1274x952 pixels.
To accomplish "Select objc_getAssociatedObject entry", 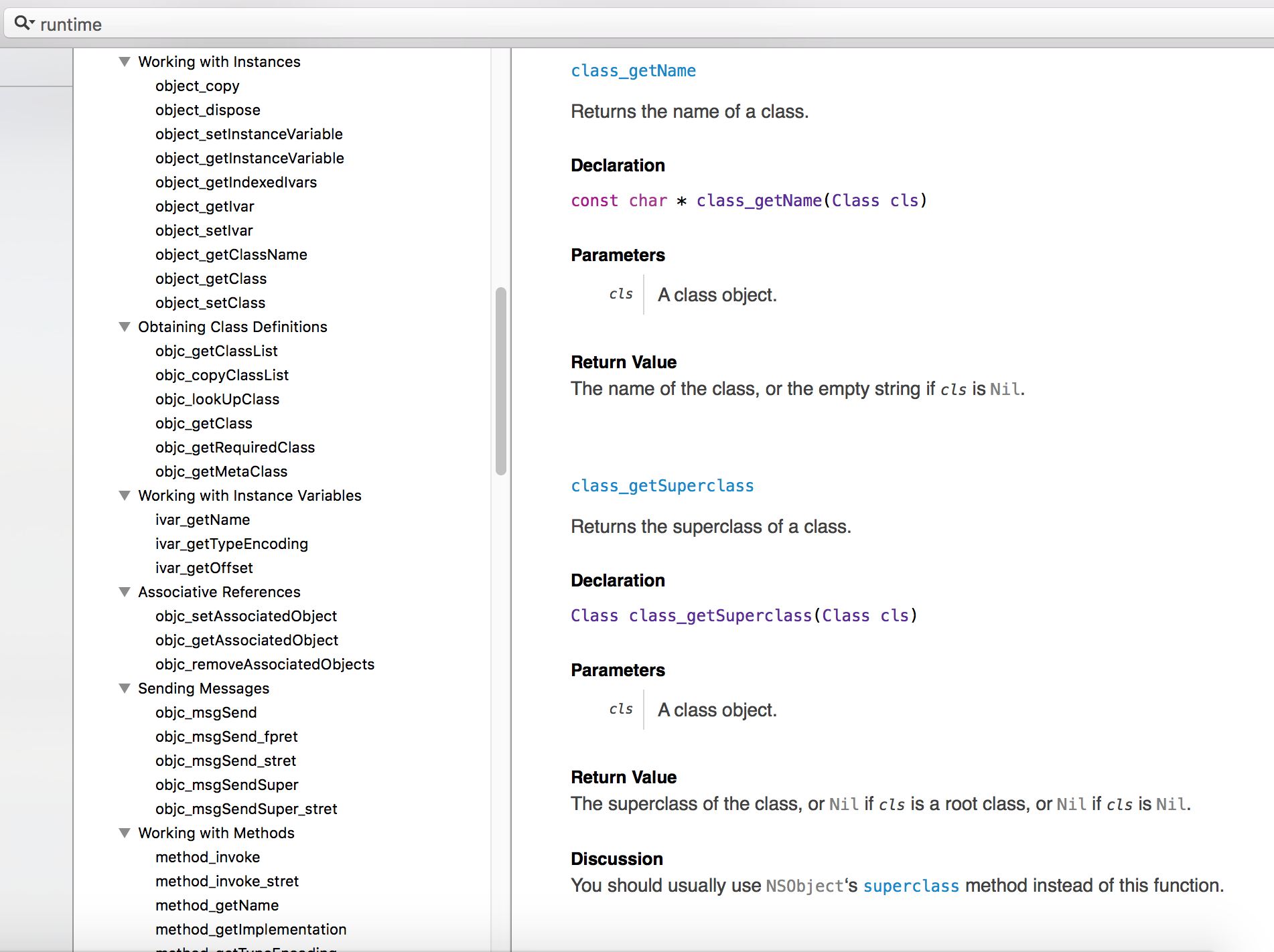I will [x=246, y=641].
